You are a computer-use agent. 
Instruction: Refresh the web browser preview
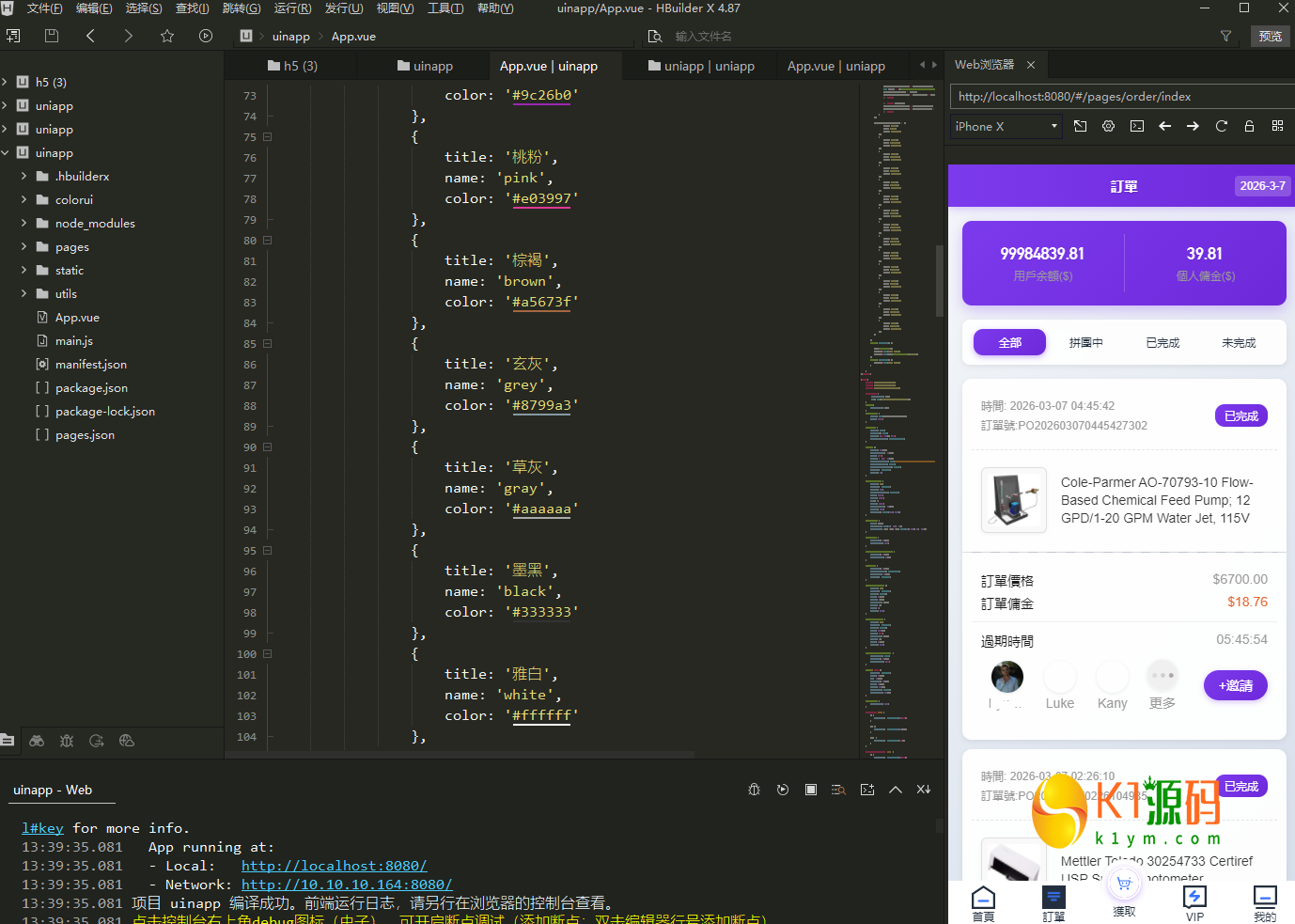tap(1221, 126)
